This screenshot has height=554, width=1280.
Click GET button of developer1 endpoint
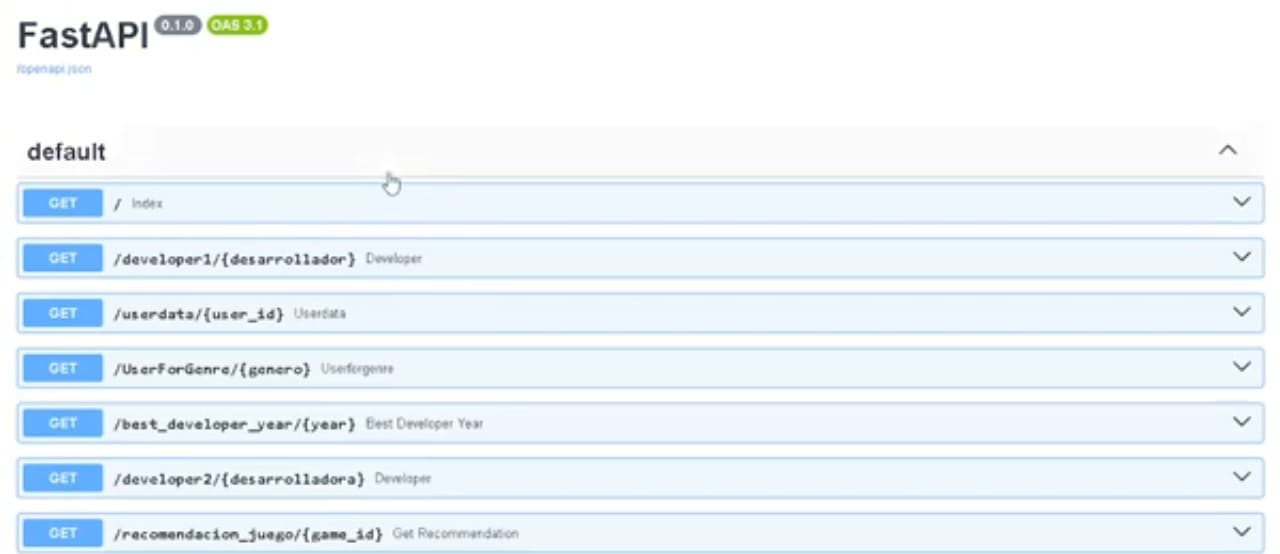point(63,258)
